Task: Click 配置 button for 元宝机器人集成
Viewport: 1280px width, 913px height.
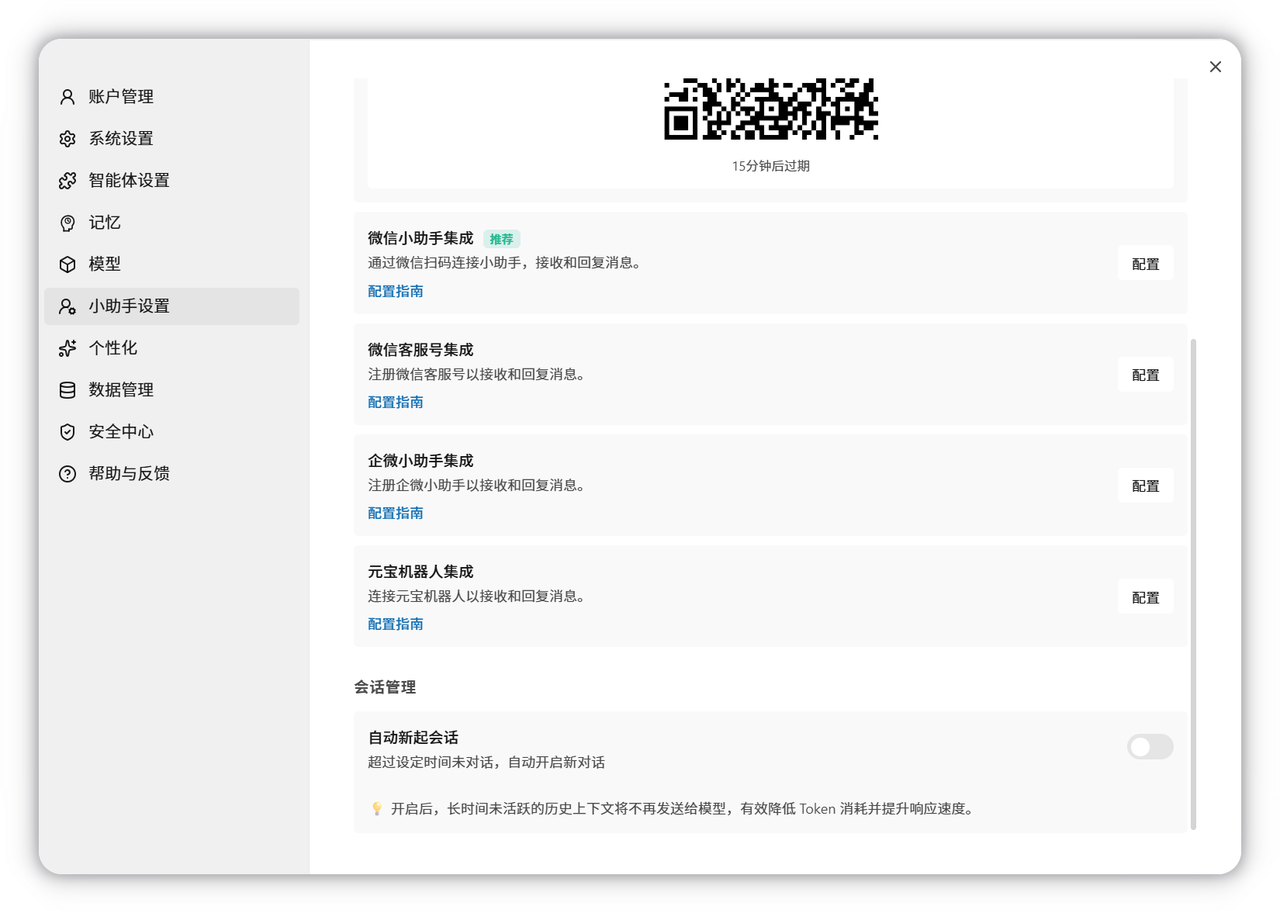Action: [1145, 597]
